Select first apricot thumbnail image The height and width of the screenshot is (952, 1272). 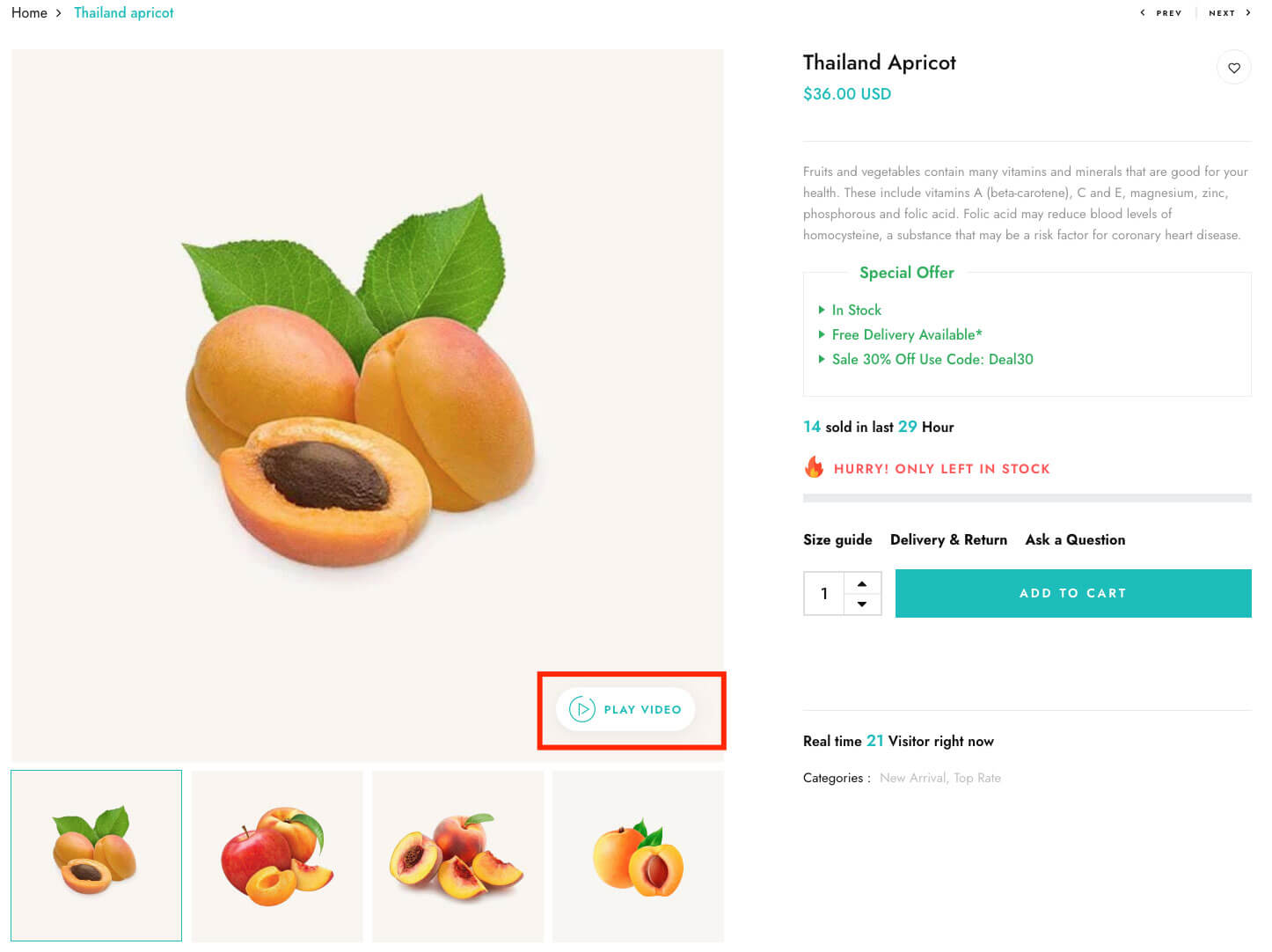click(x=96, y=855)
